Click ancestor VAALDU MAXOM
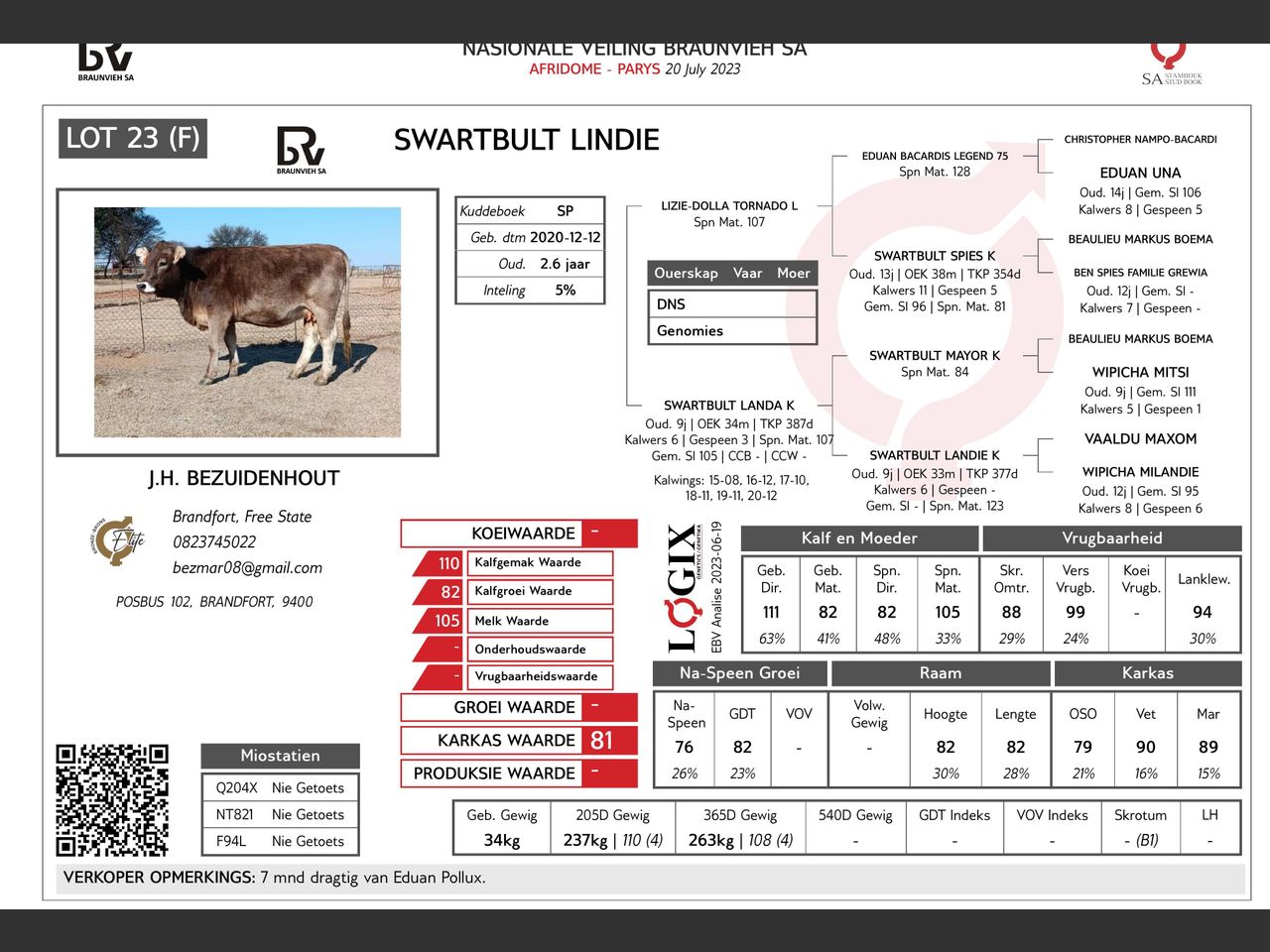Screen dimensions: 1270x952 (1140, 438)
